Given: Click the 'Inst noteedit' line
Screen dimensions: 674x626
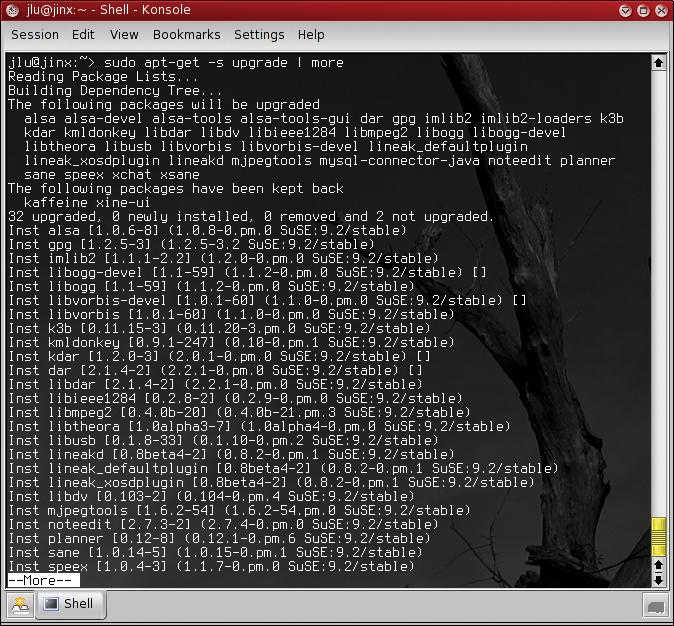Looking at the screenshot, I should 223,525.
